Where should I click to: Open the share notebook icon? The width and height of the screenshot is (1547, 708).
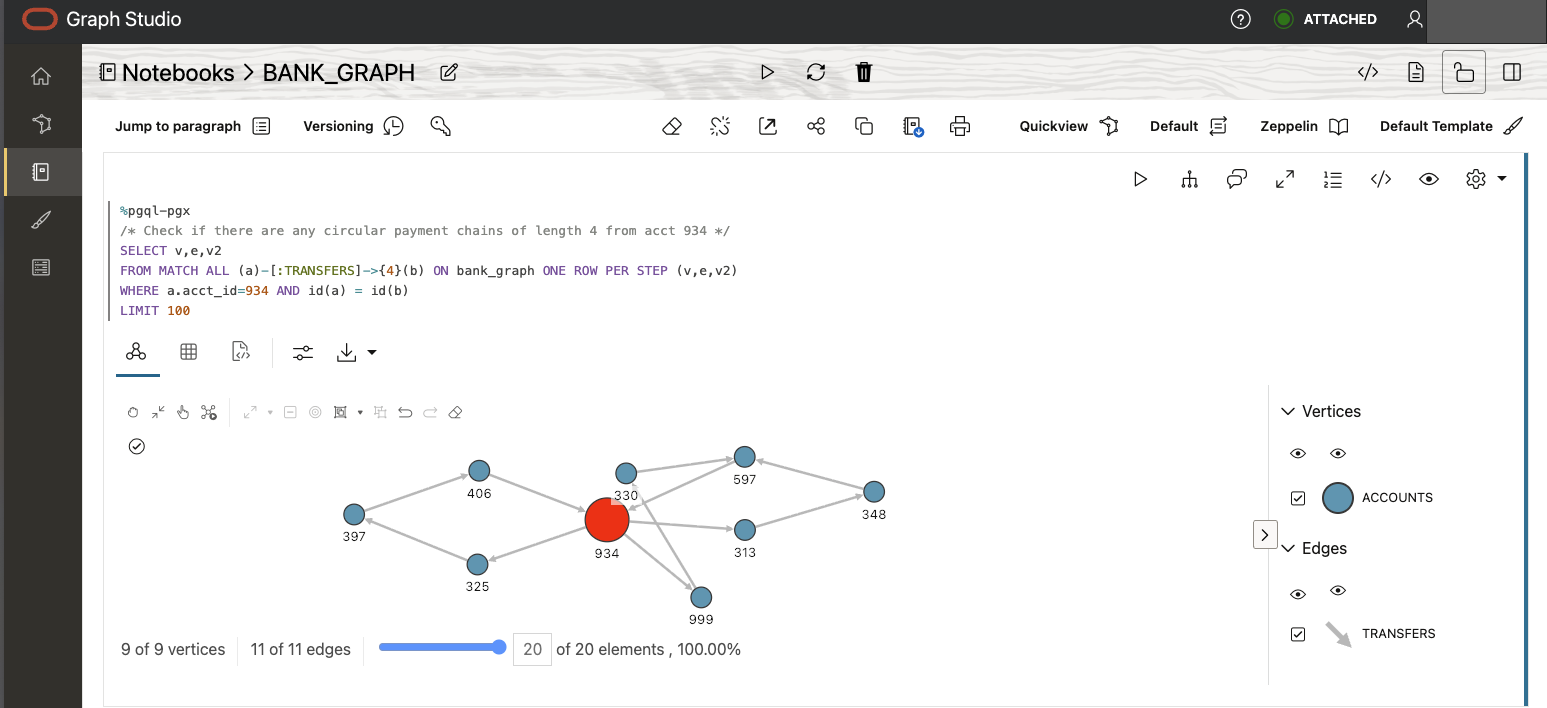[816, 126]
